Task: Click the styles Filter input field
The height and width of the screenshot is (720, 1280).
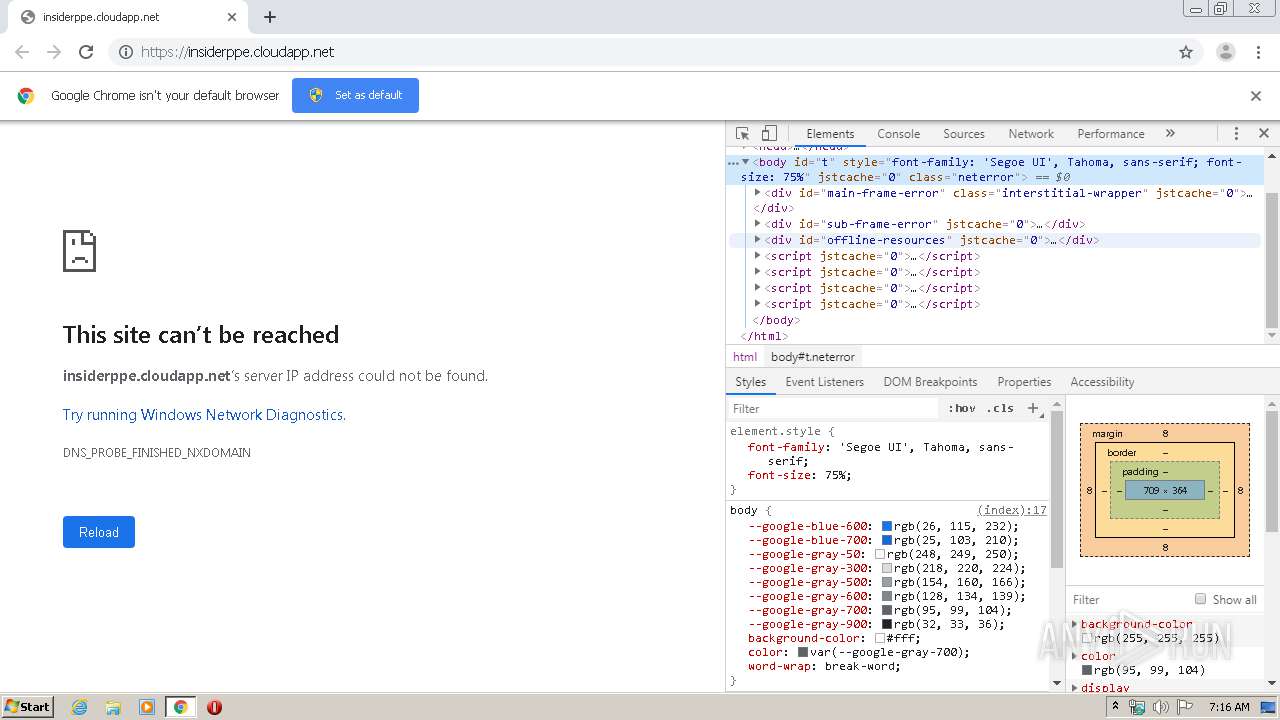Action: tap(835, 408)
